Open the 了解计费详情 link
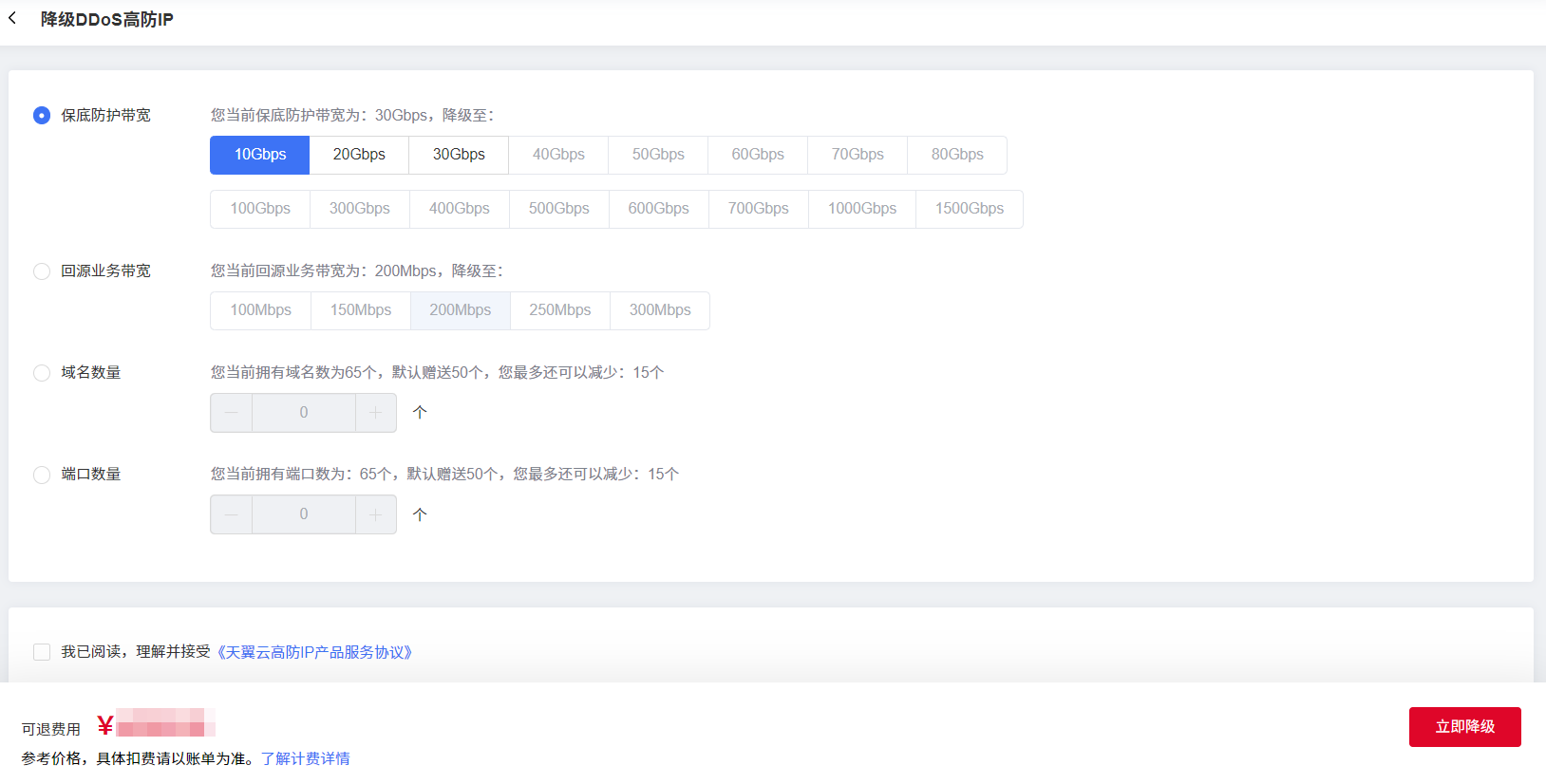The height and width of the screenshot is (784, 1546). coord(306,758)
